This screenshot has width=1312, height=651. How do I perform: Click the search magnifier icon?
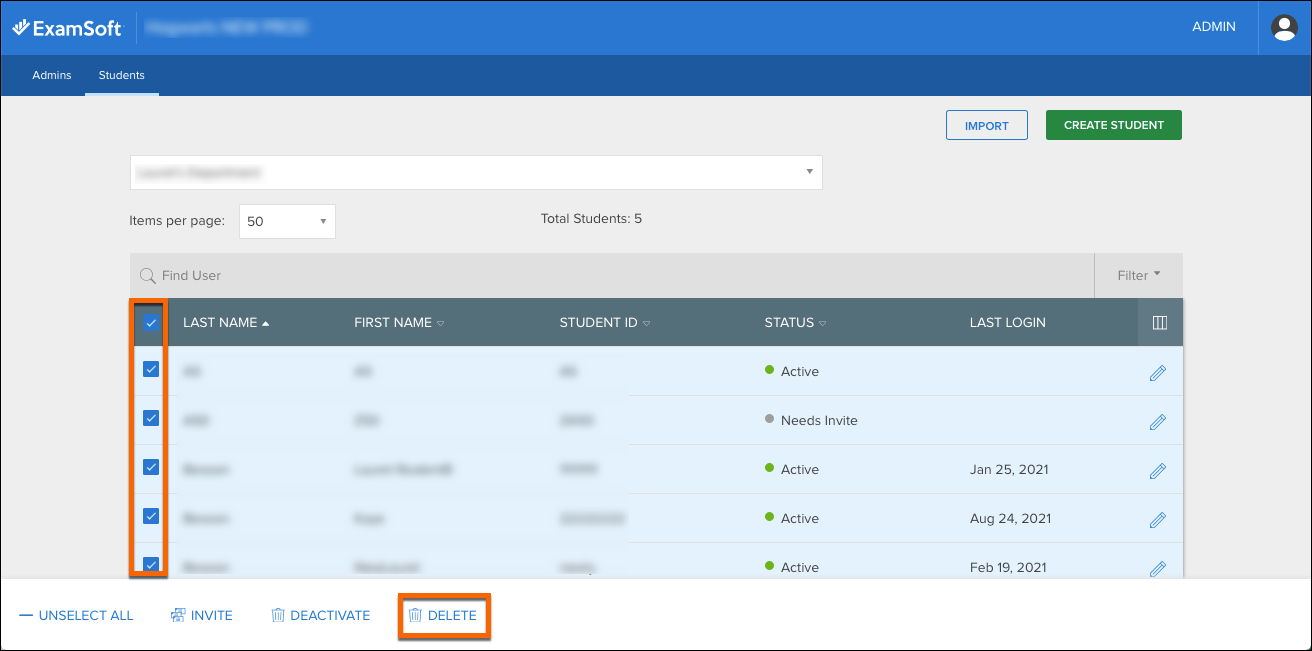click(147, 275)
